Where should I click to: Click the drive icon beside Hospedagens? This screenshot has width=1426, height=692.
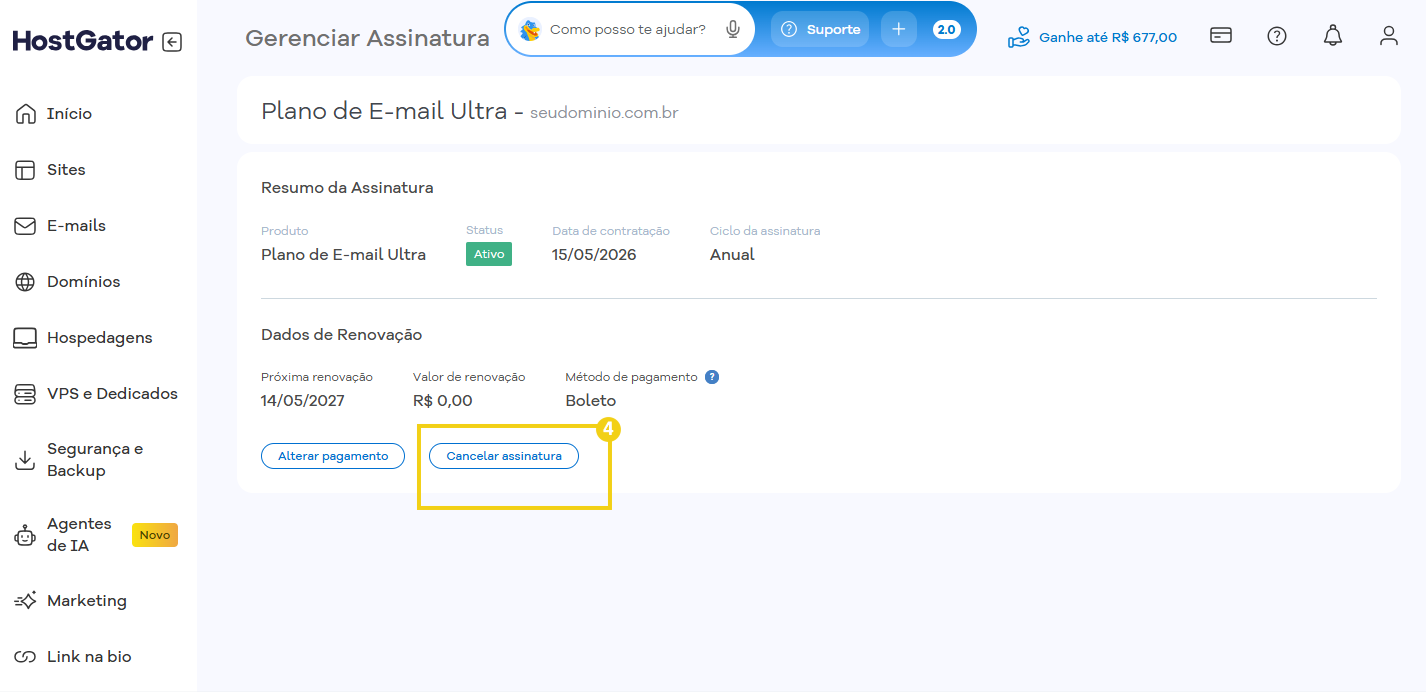(25, 338)
